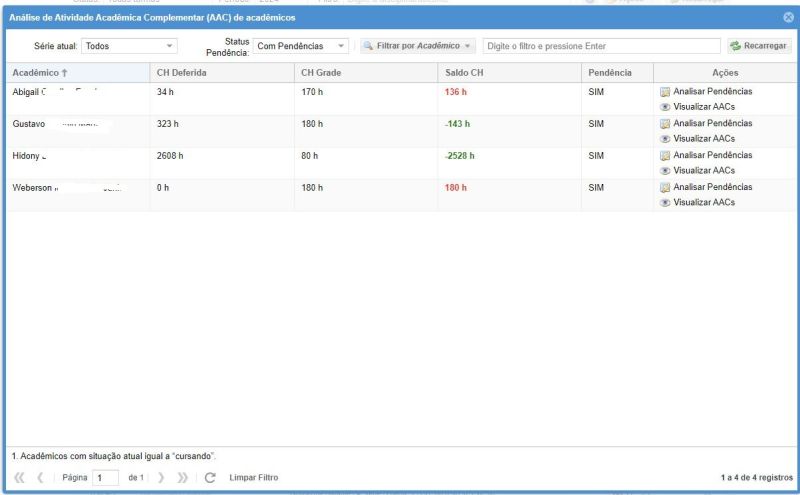Click Limpar Filtro link
Viewport: 800px width, 495px height.
click(x=254, y=478)
